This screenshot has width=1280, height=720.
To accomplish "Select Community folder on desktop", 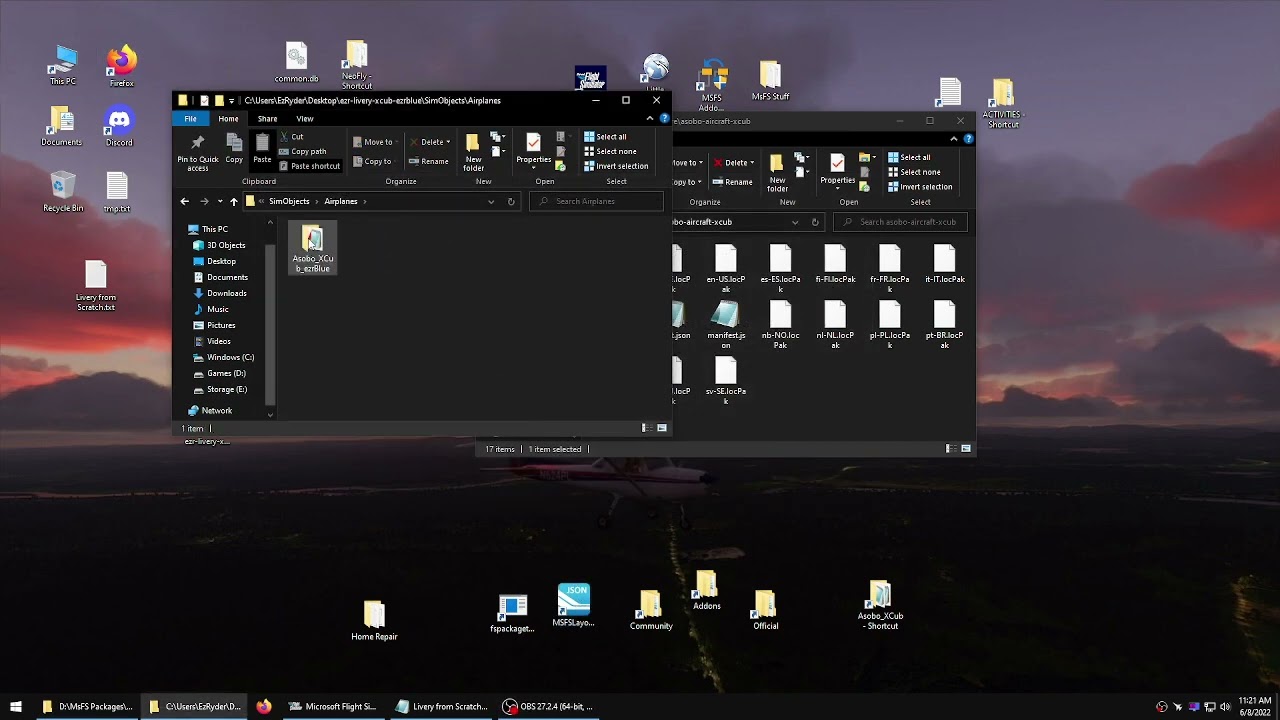I will [651, 610].
